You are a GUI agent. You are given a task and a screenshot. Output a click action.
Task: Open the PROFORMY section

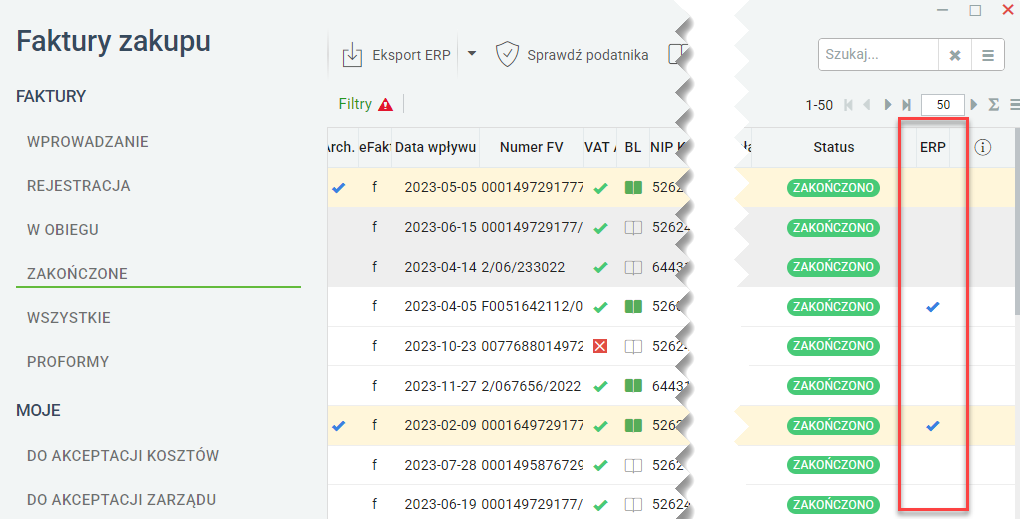68,362
